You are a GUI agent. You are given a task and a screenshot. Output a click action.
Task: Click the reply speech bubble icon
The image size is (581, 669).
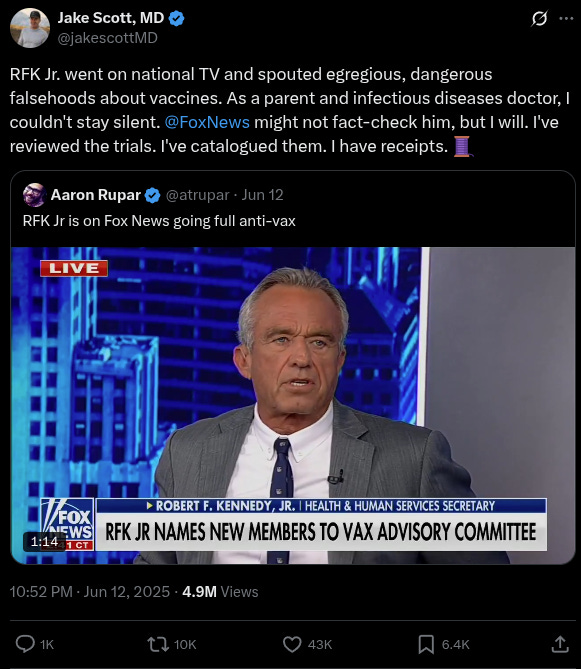25,644
